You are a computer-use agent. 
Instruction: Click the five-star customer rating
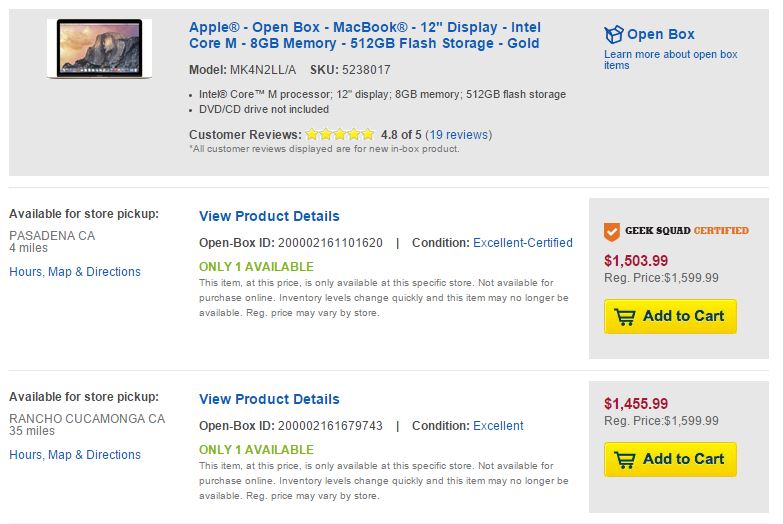pos(340,134)
